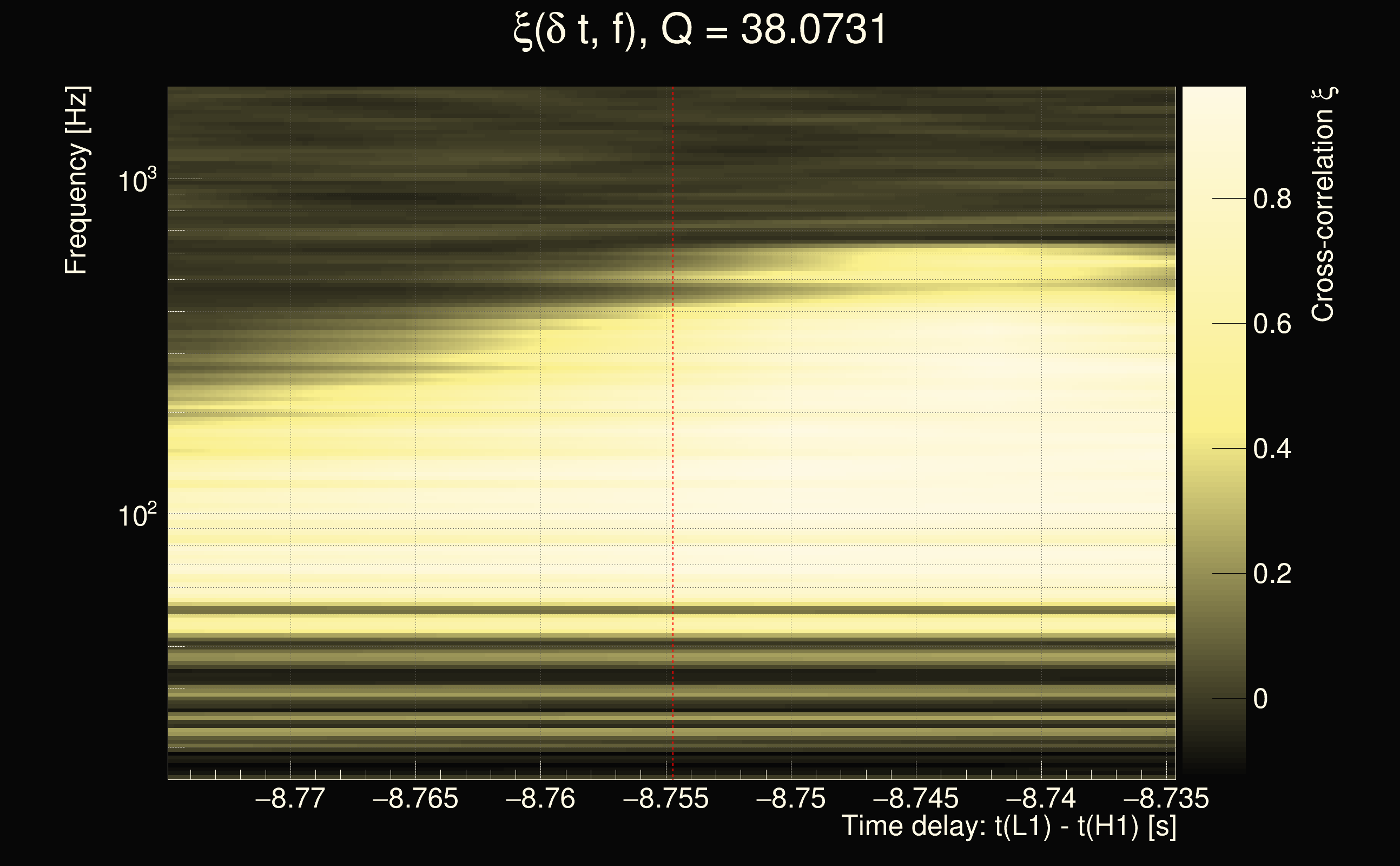
Task: Click the 0 tick on the colorbar
Action: [x=1260, y=699]
